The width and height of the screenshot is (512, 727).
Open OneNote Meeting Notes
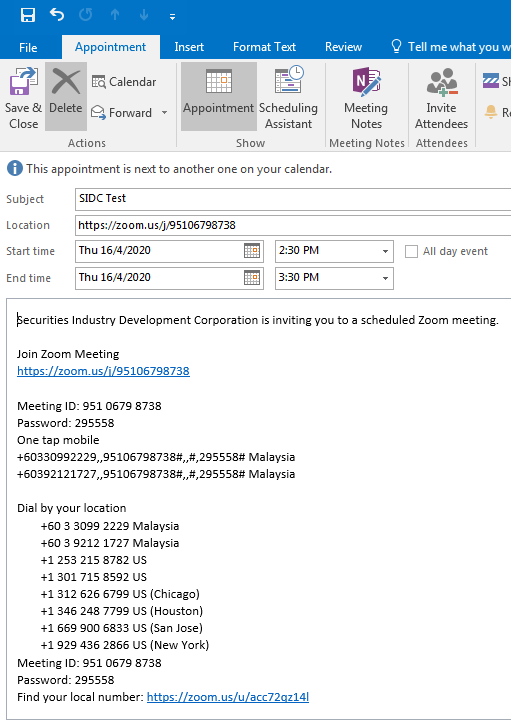[x=366, y=98]
